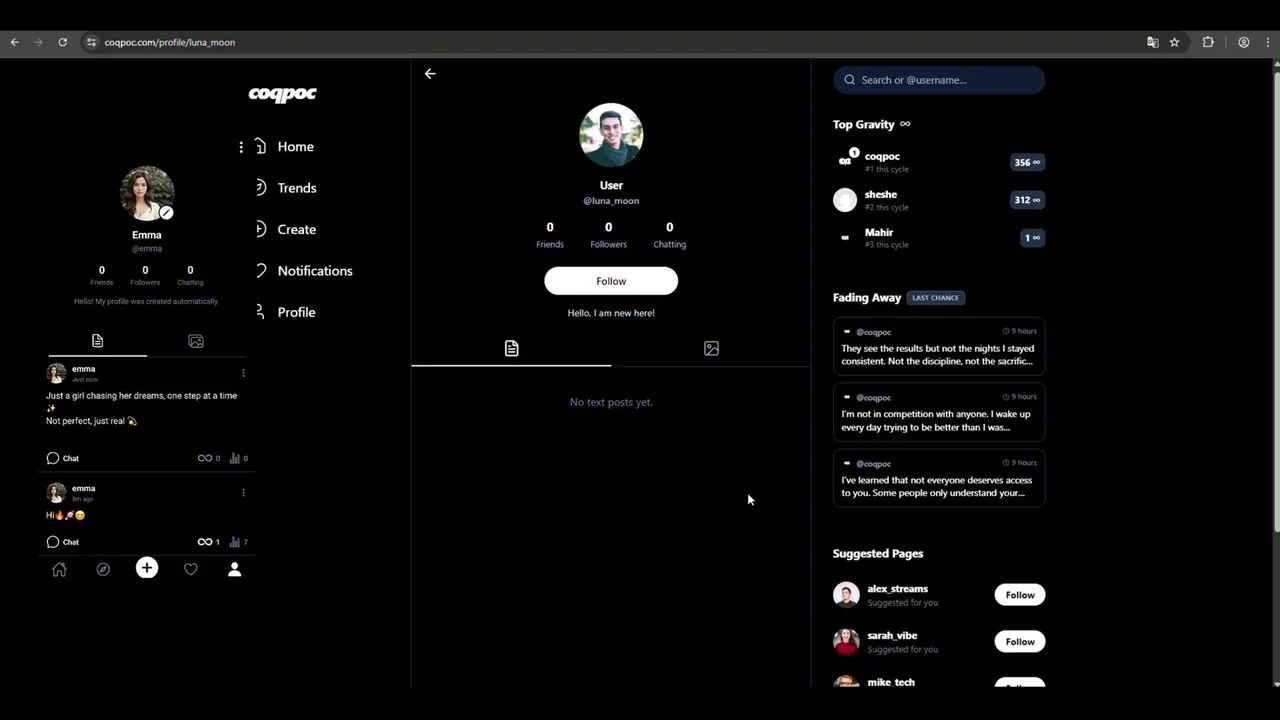Tap the home icon in bottom bar
This screenshot has width=1280, height=720.
(59, 569)
